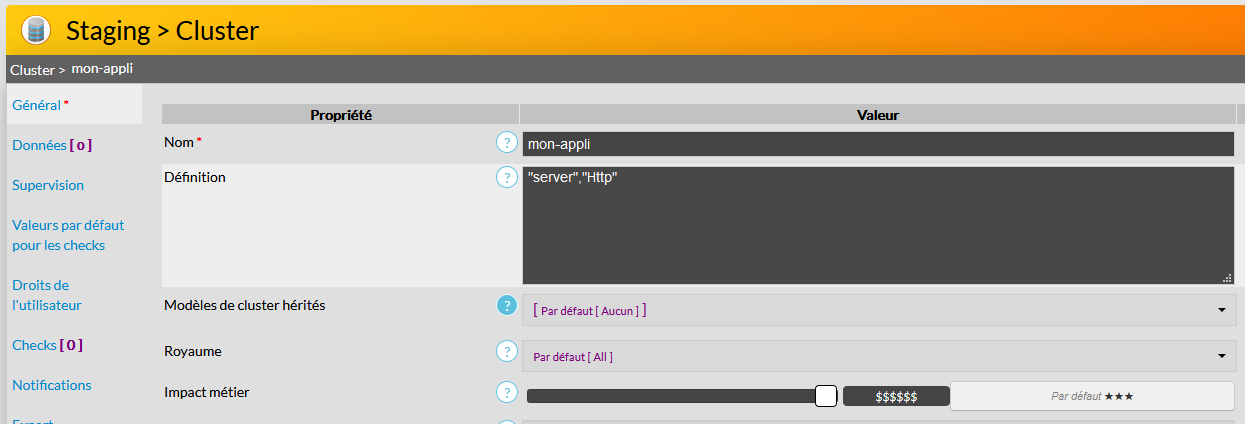Open the Données tab

(51, 145)
